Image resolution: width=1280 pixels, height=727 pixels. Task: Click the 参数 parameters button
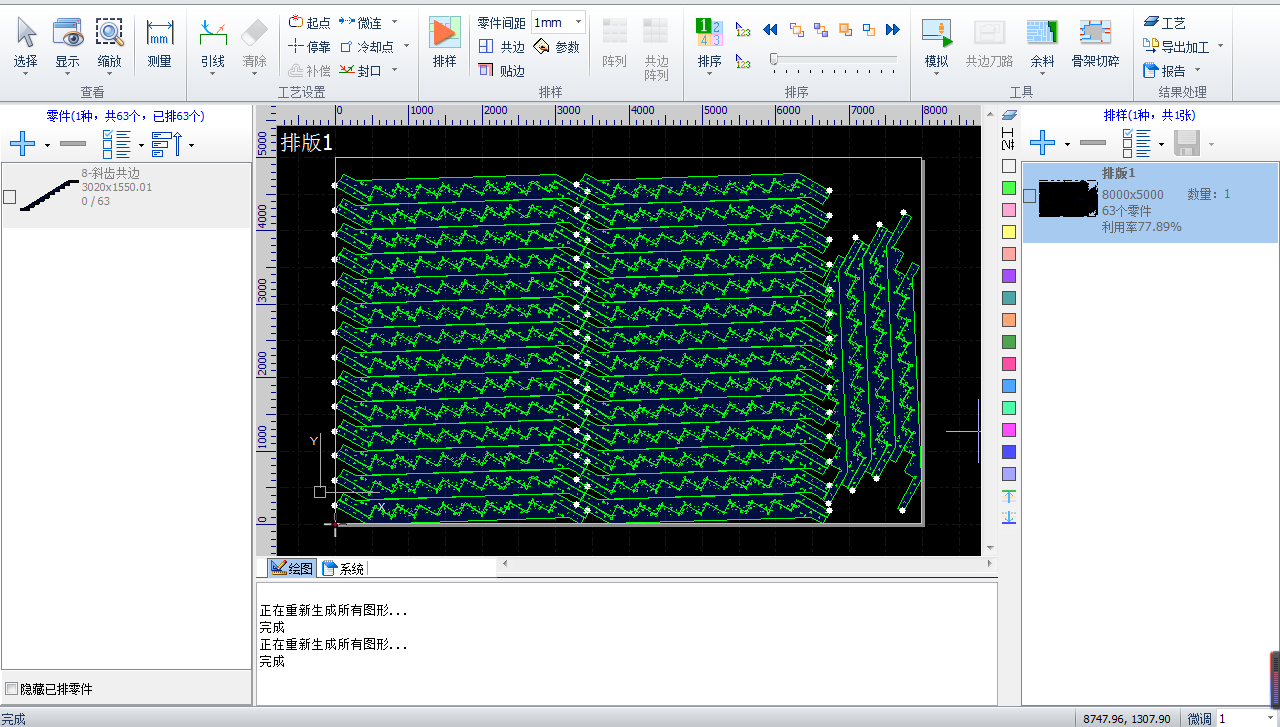557,47
